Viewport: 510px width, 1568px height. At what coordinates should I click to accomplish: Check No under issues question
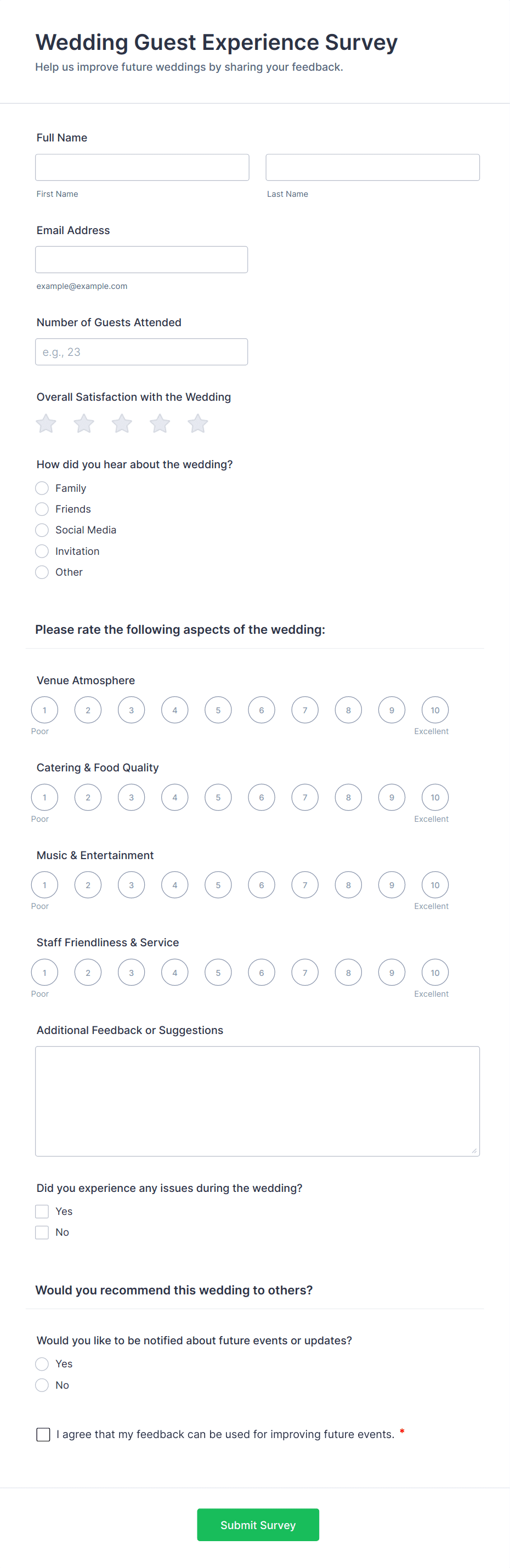click(x=41, y=1231)
